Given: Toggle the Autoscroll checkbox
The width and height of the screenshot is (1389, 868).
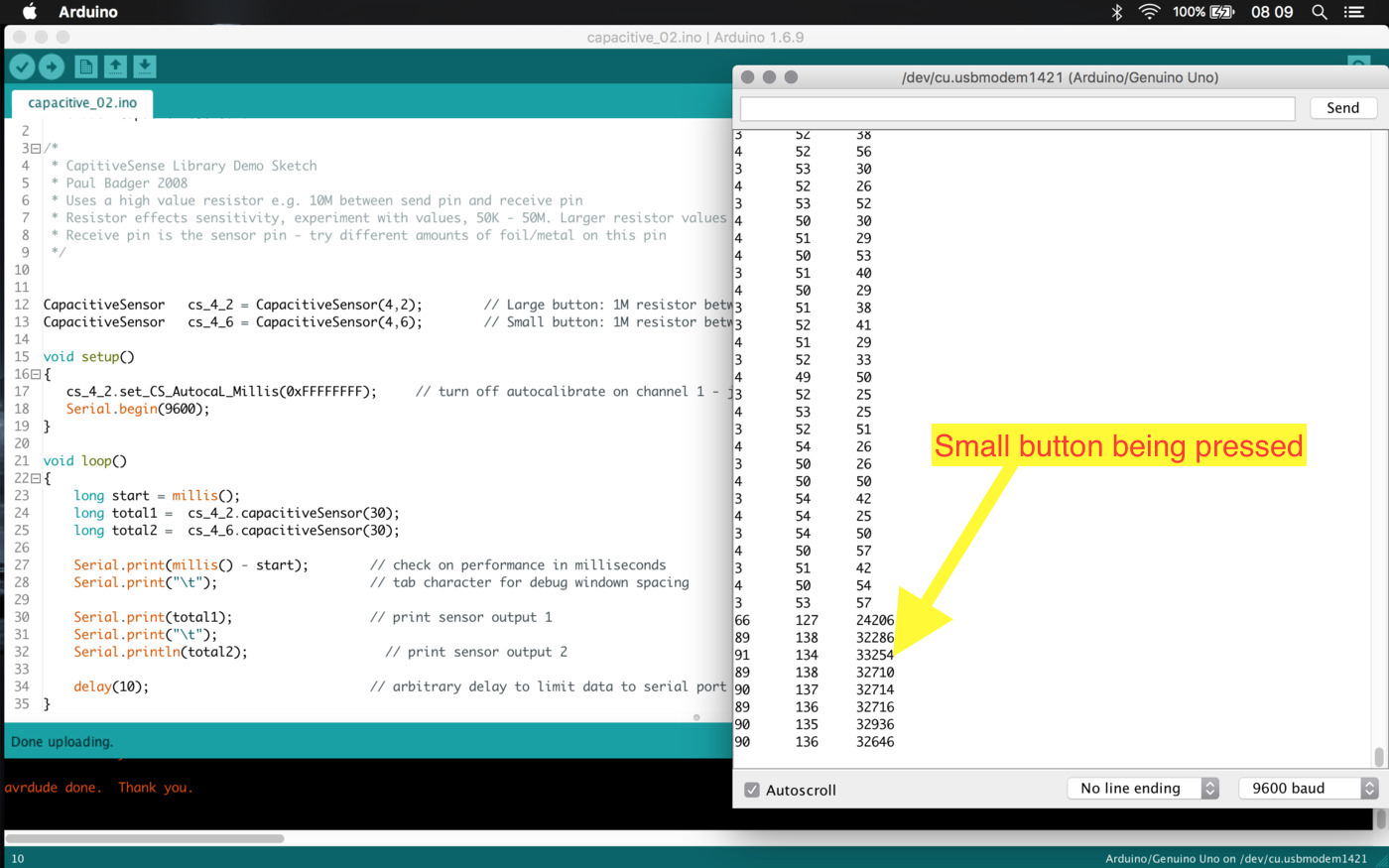Looking at the screenshot, I should 752,790.
